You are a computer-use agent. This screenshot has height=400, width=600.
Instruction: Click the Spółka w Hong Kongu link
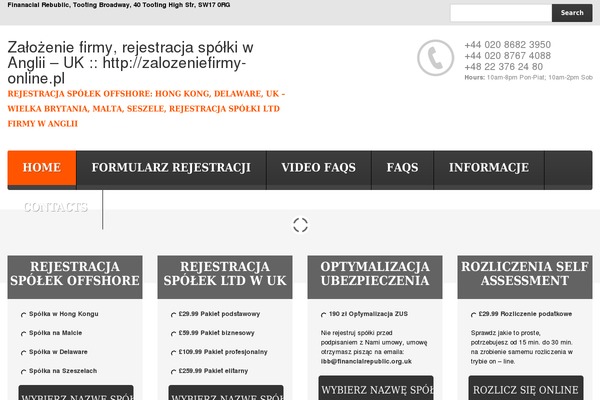(64, 314)
